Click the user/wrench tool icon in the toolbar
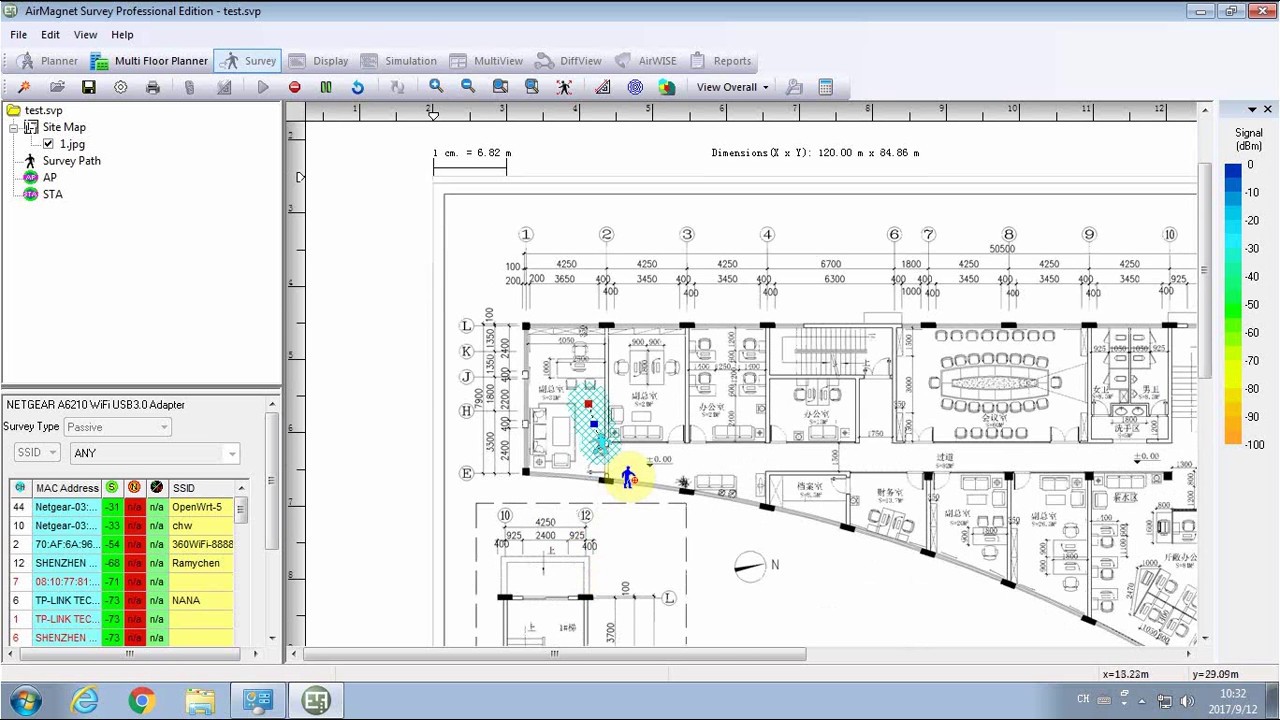Screen dimensions: 1280x720 (x=794, y=87)
